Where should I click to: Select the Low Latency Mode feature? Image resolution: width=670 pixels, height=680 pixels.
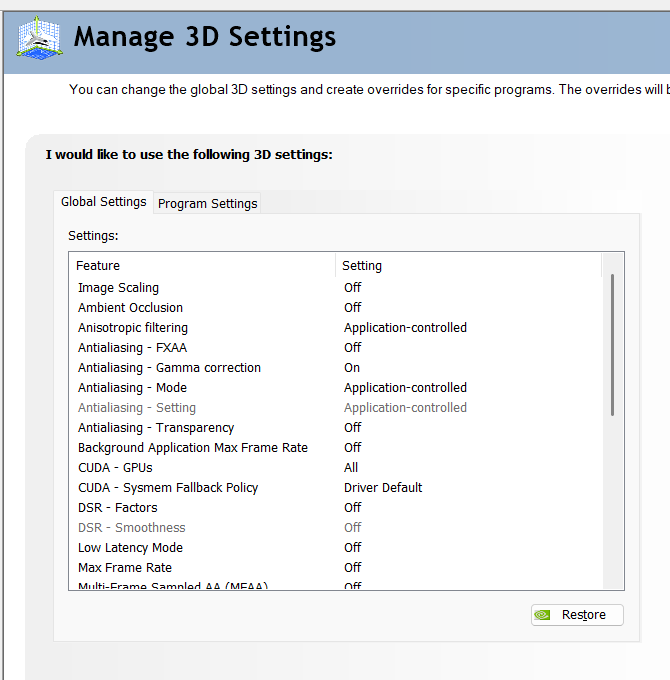131,547
